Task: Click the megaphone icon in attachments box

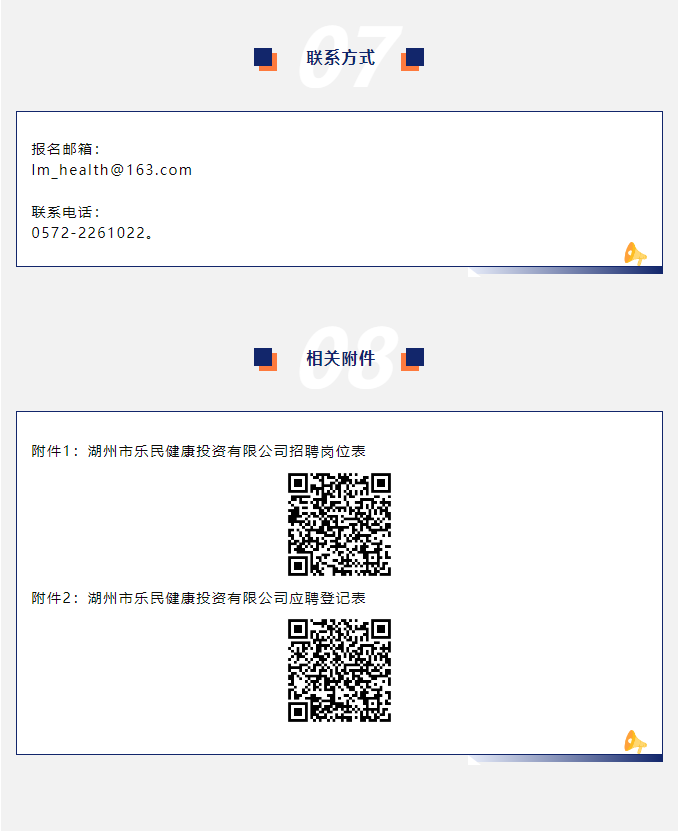Action: (635, 741)
